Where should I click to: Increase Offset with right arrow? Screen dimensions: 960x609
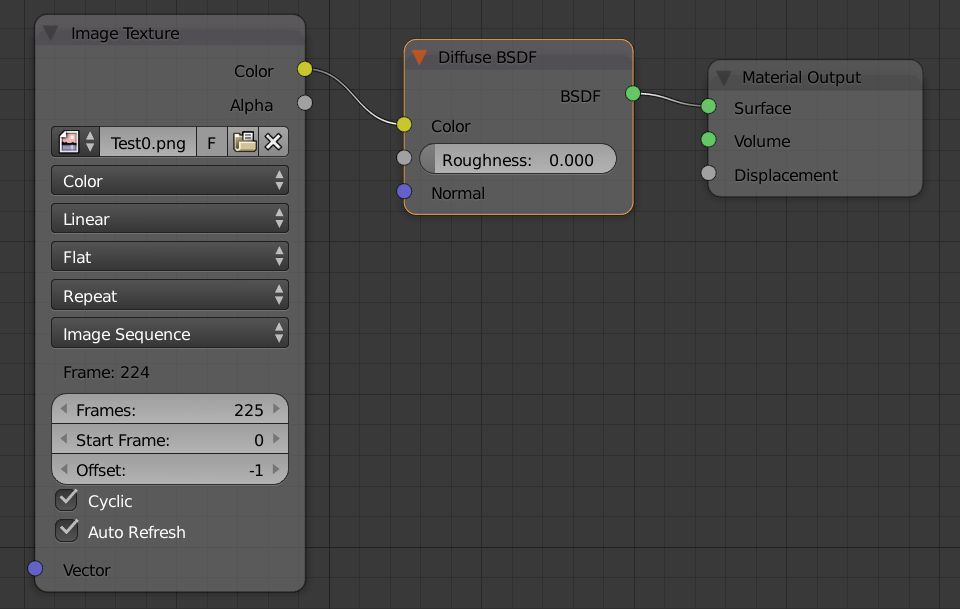[x=276, y=469]
